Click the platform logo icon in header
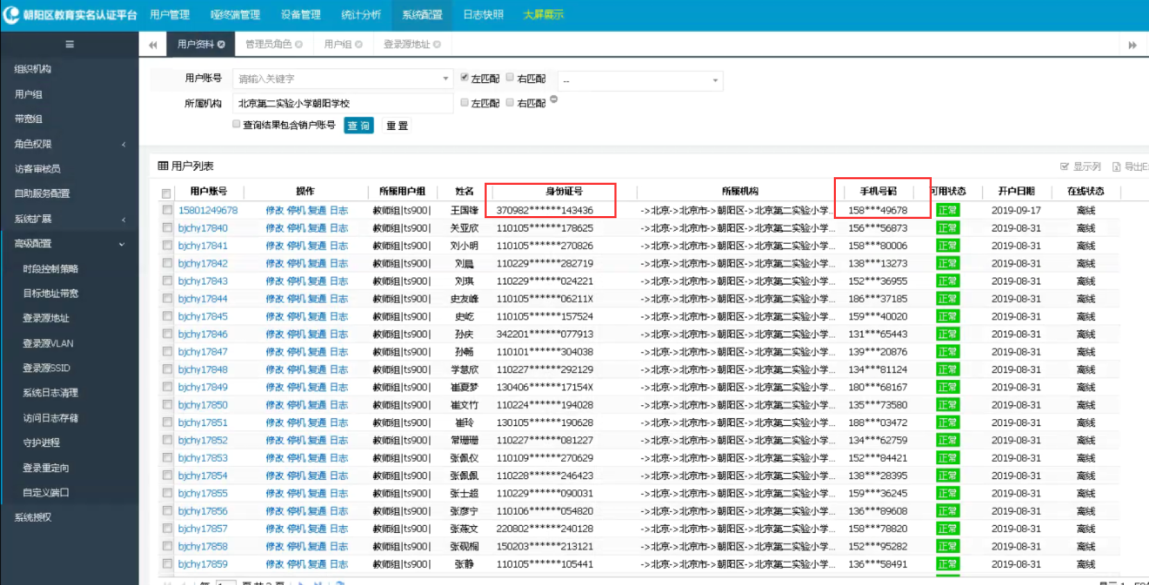This screenshot has height=585, width=1149. coord(12,15)
